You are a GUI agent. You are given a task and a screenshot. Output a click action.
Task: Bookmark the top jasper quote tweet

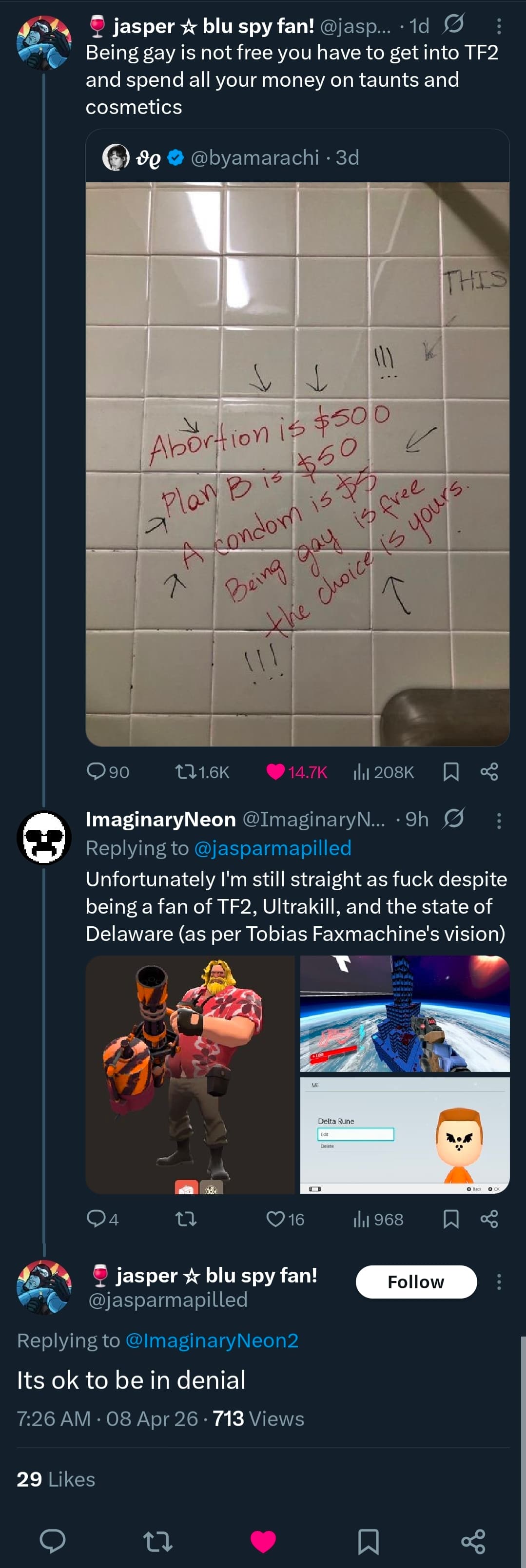click(450, 772)
